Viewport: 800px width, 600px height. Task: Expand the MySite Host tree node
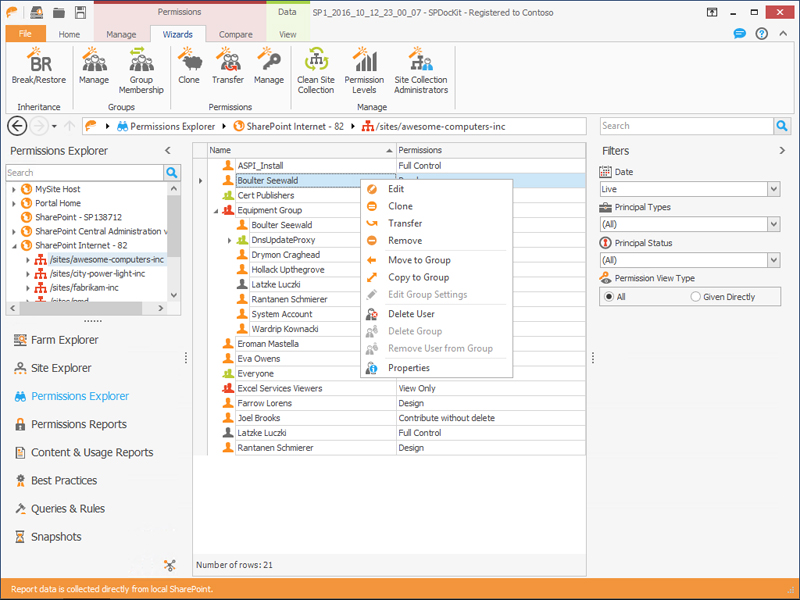click(14, 189)
